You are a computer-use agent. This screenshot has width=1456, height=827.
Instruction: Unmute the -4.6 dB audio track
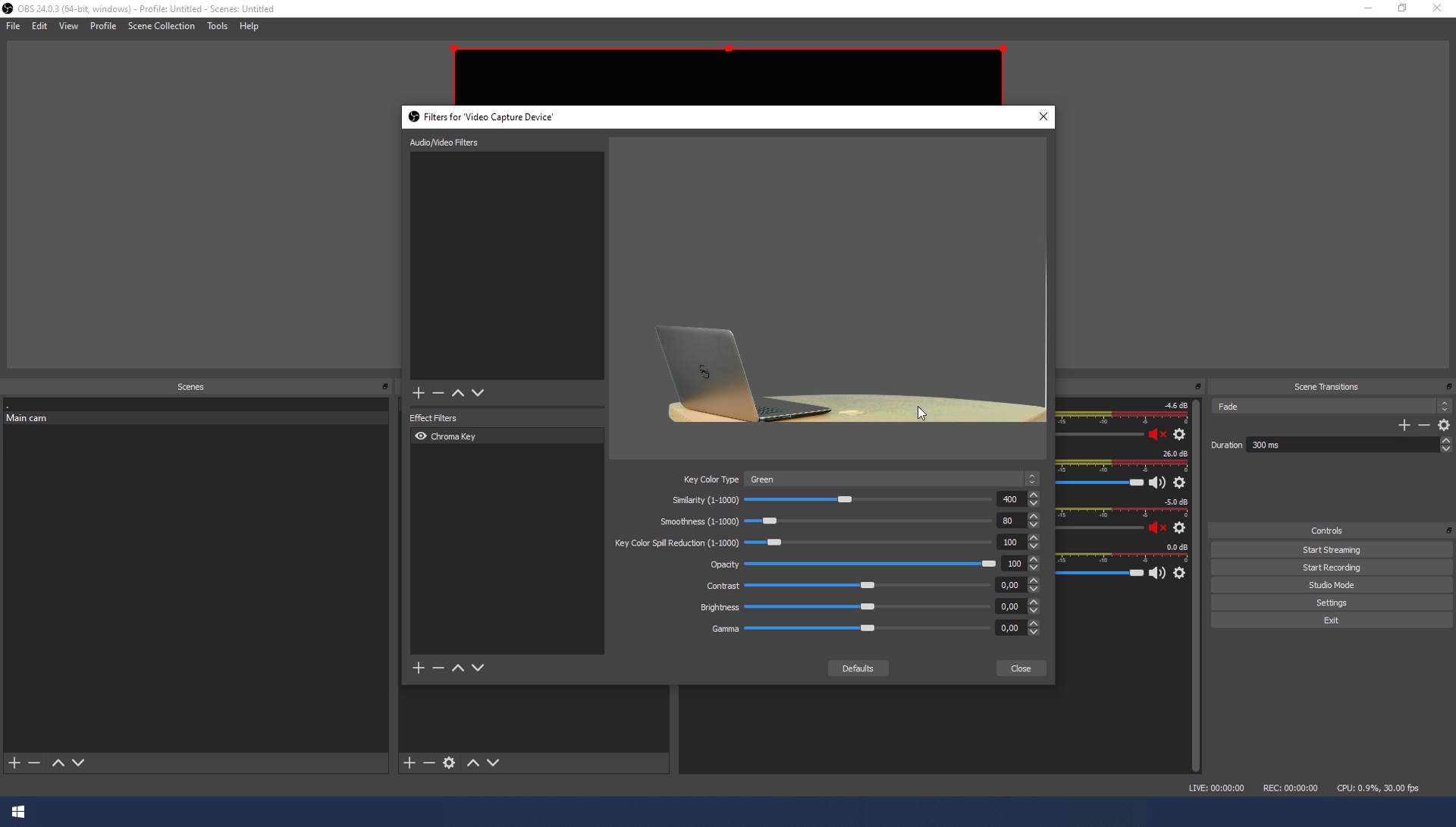(x=1157, y=435)
